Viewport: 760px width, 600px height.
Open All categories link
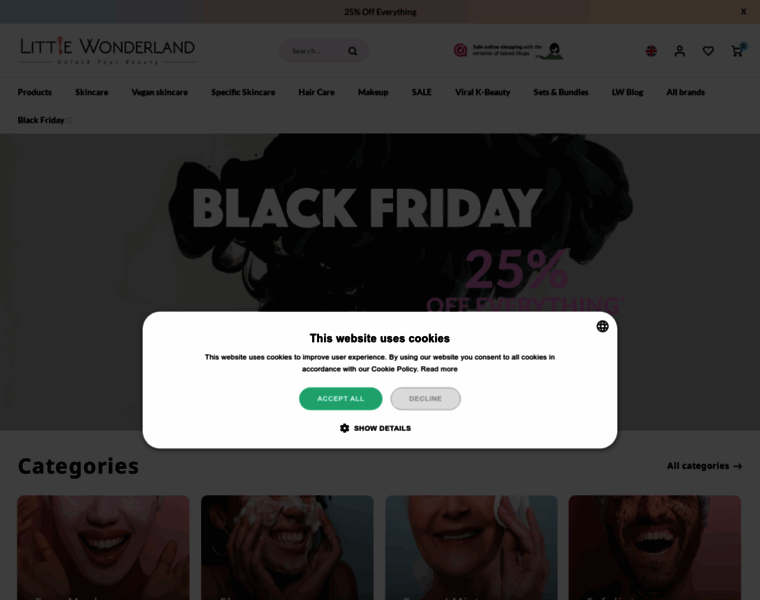coord(704,466)
